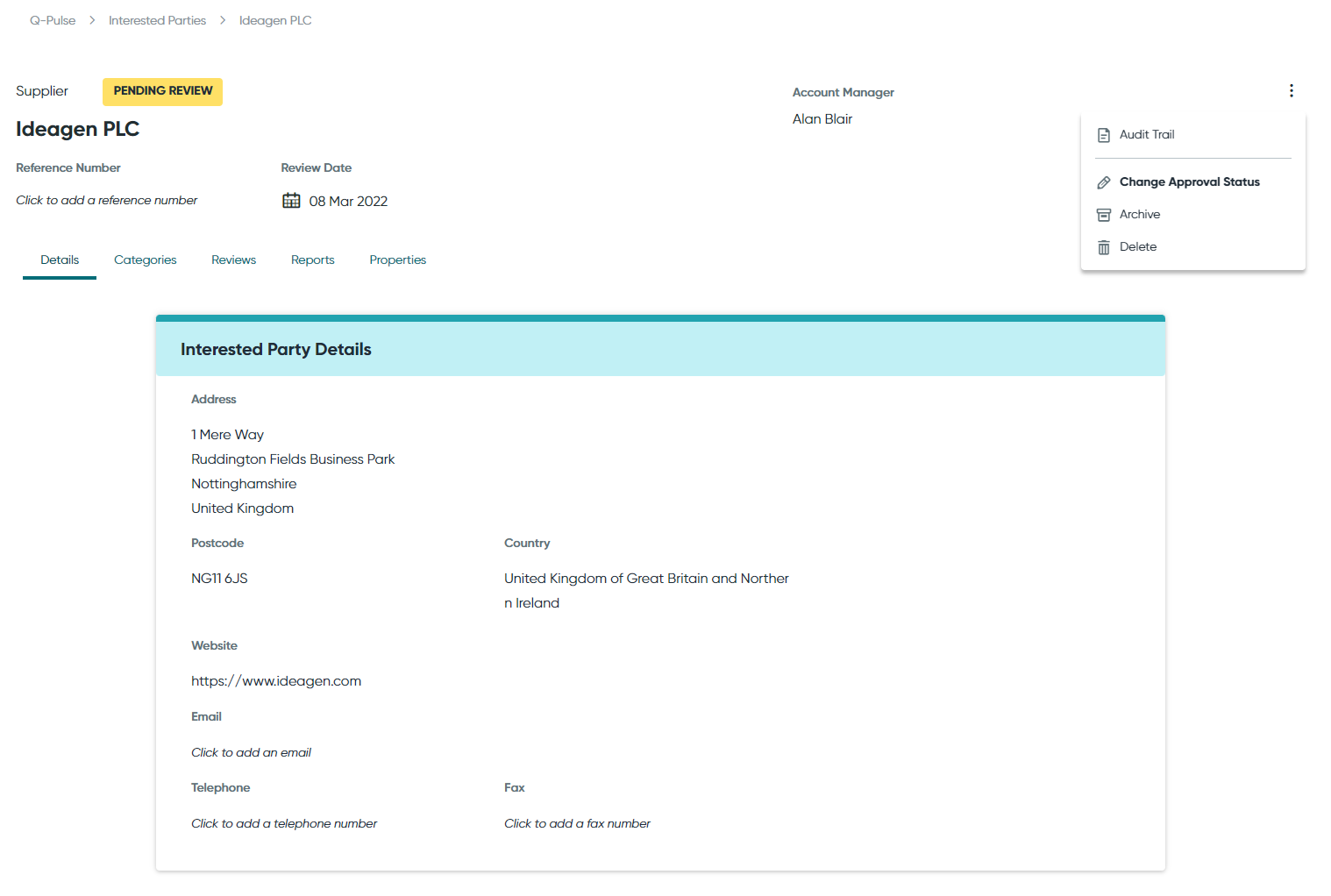Image resolution: width=1331 pixels, height=896 pixels.
Task: Open the Review Date calendar icon
Action: click(x=291, y=201)
